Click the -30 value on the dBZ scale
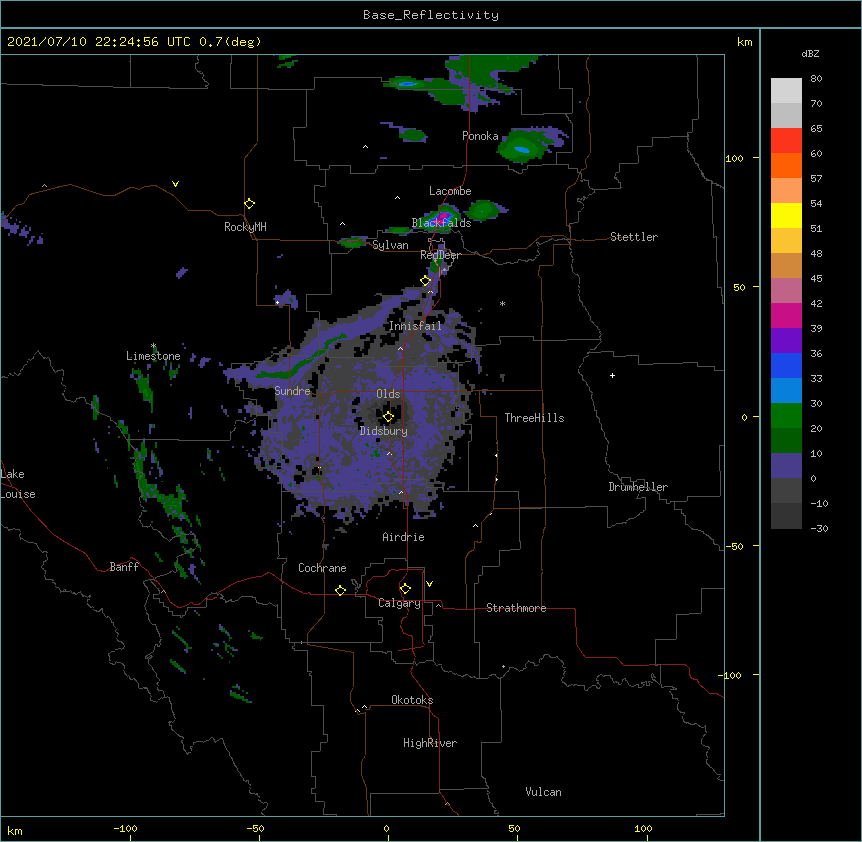The image size is (862, 842). [x=819, y=528]
